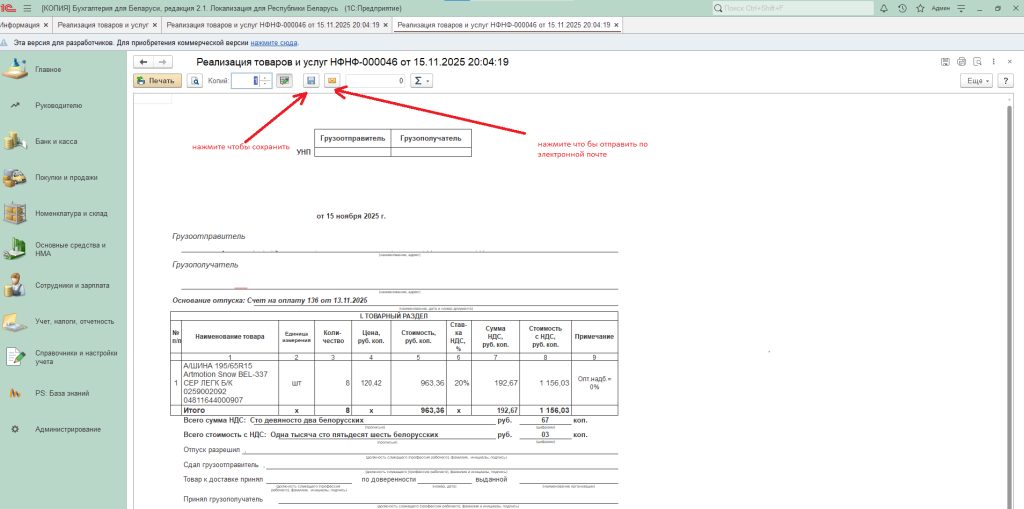The height and width of the screenshot is (509, 1024).
Task: Click the help question mark button
Action: (1007, 80)
